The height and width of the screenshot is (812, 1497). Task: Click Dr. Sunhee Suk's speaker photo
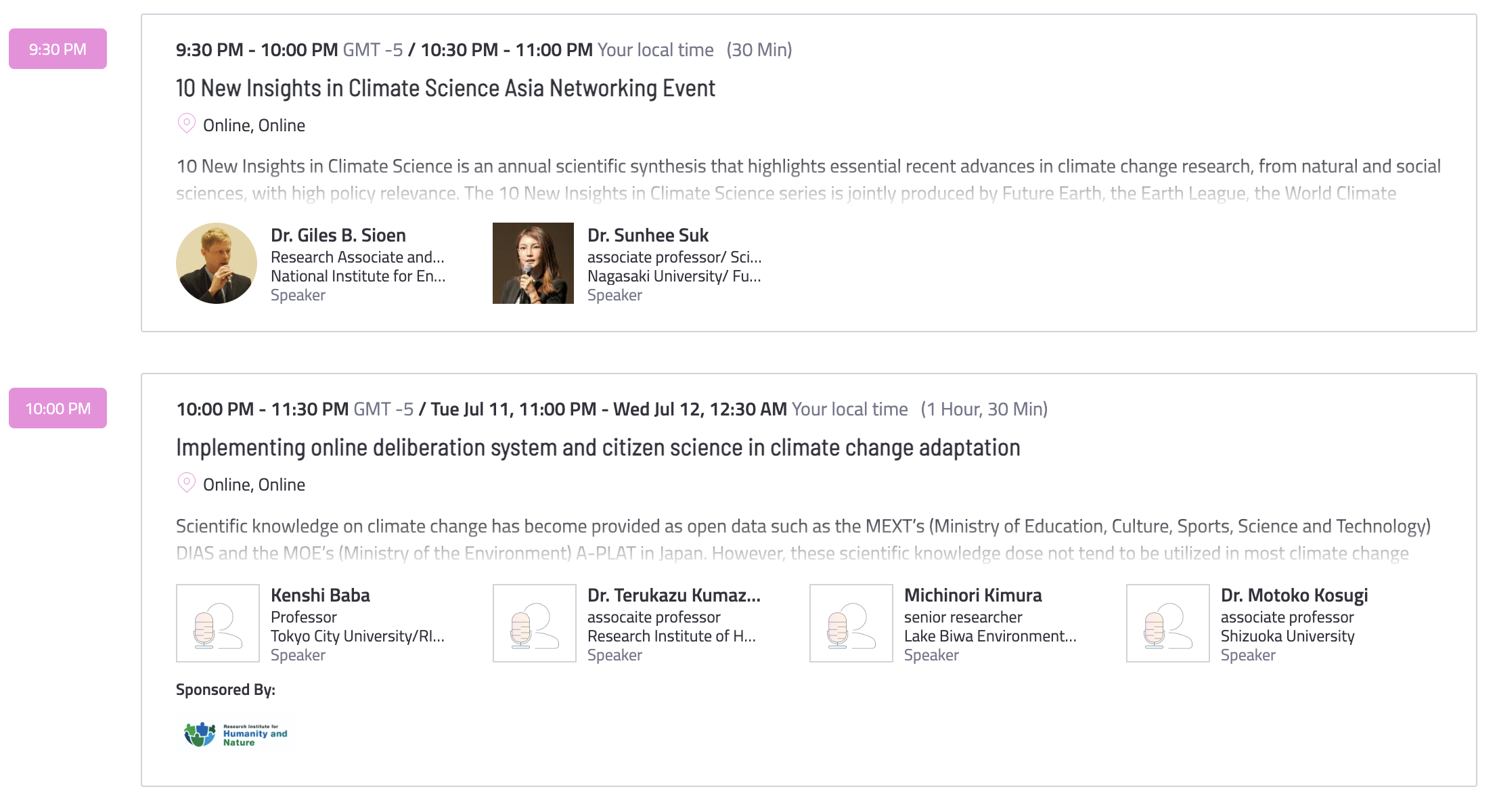[533, 263]
